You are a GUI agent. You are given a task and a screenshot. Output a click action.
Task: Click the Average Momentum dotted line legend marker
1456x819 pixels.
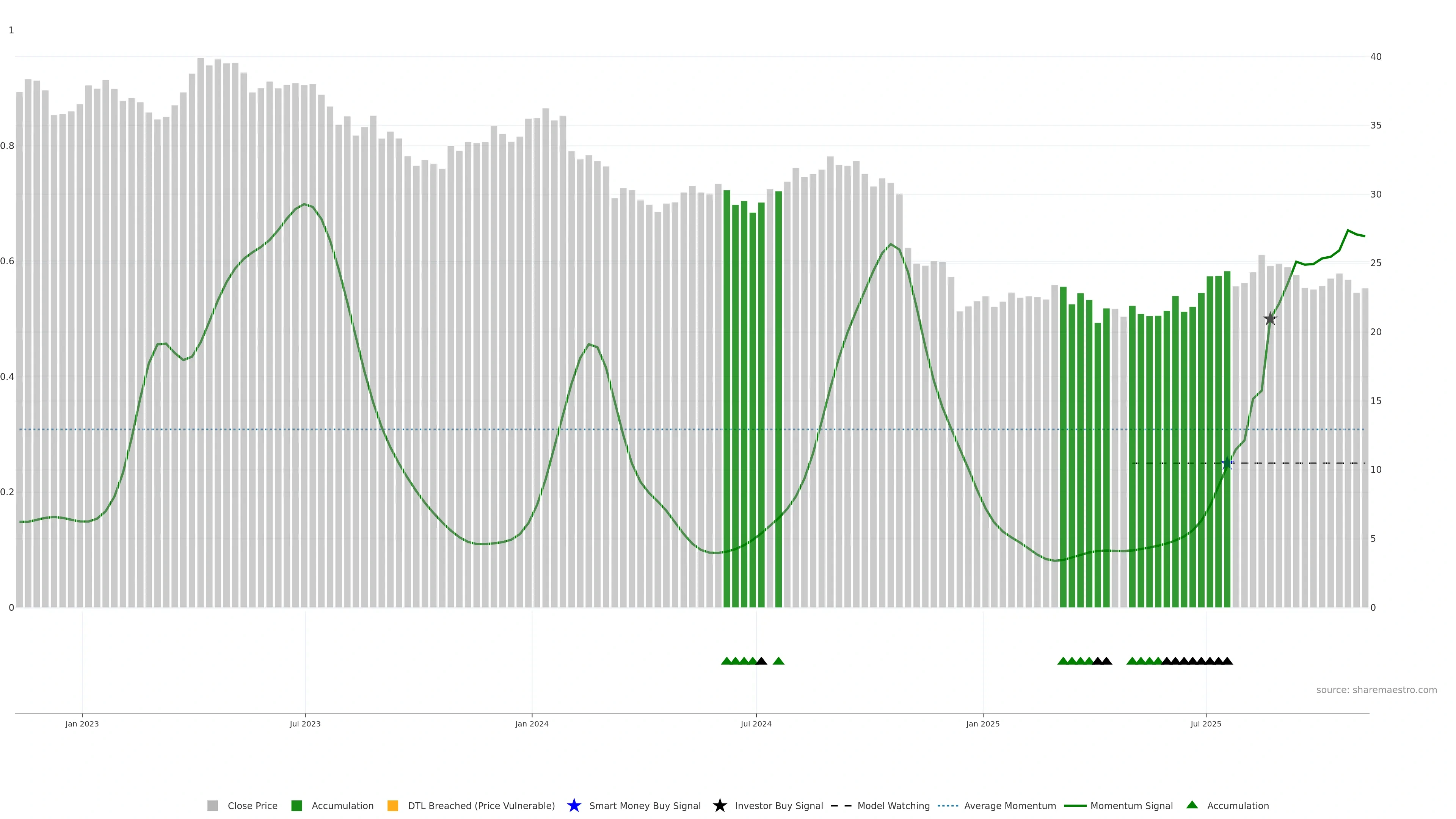click(x=948, y=805)
